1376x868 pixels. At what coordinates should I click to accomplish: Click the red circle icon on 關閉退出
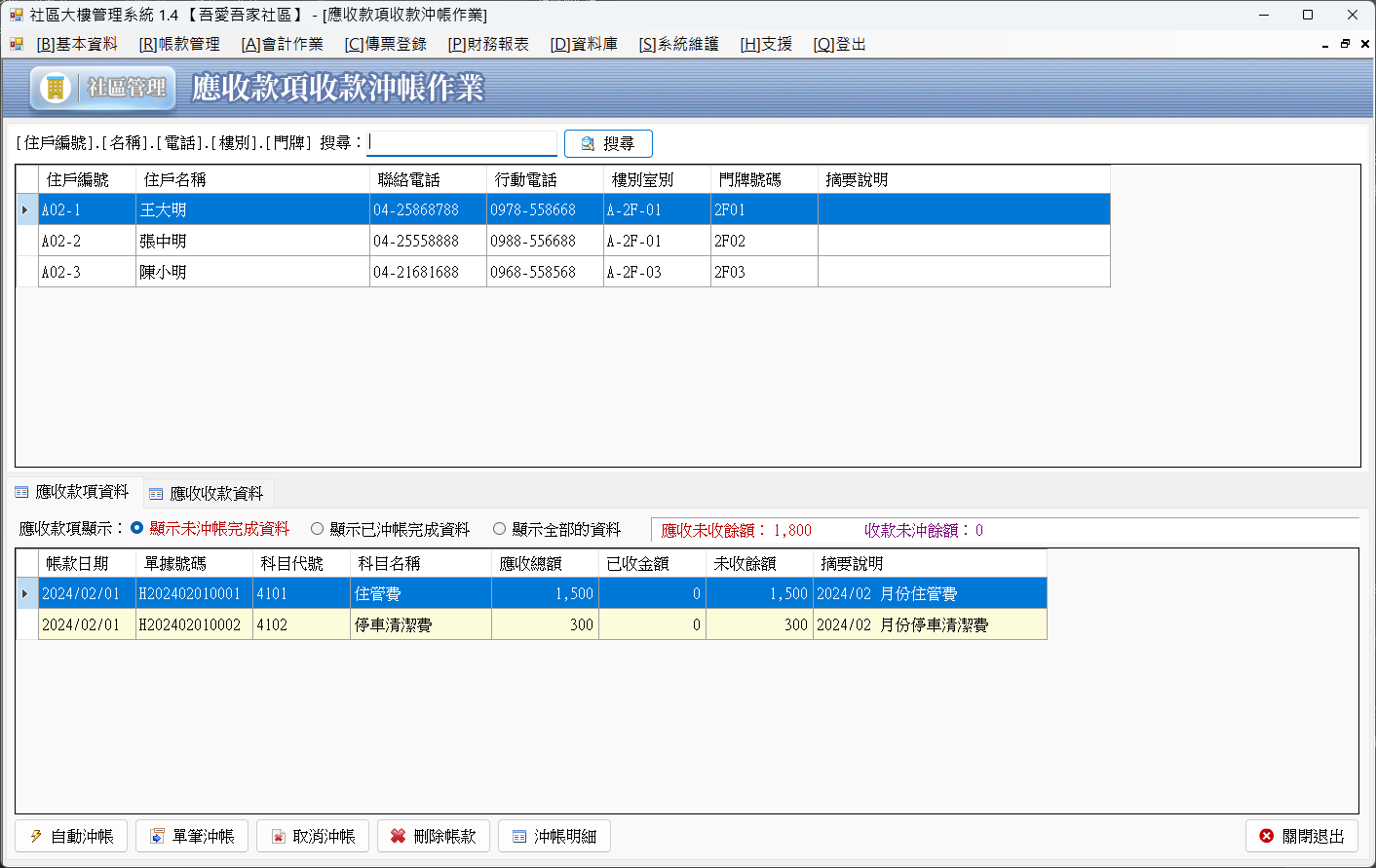pos(1266,836)
